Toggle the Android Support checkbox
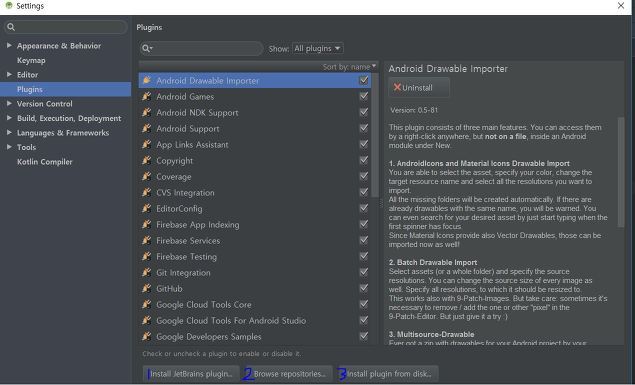This screenshot has height=385, width=635. tap(364, 128)
